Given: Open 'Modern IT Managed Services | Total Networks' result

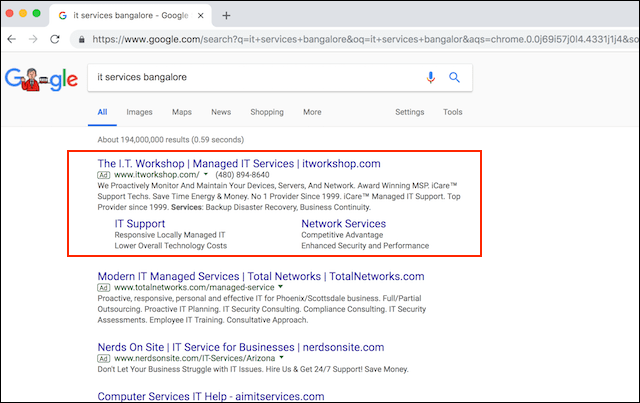Looking at the screenshot, I should (261, 276).
